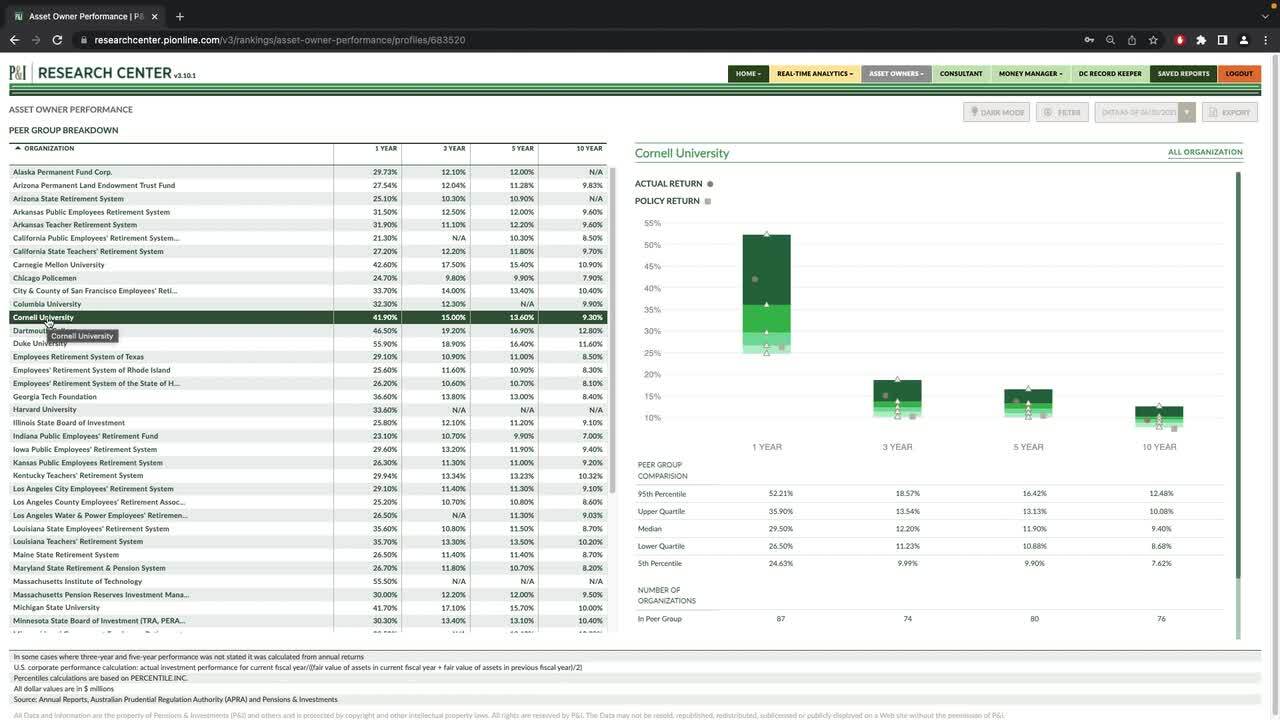This screenshot has width=1280, height=720.
Task: Click the address bar URL
Action: click(x=280, y=40)
